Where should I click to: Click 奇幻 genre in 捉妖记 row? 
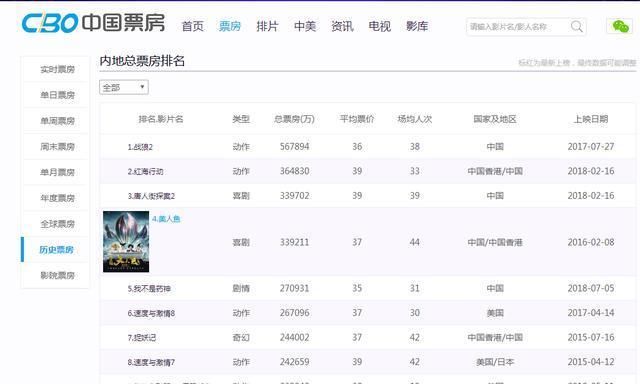241,337
